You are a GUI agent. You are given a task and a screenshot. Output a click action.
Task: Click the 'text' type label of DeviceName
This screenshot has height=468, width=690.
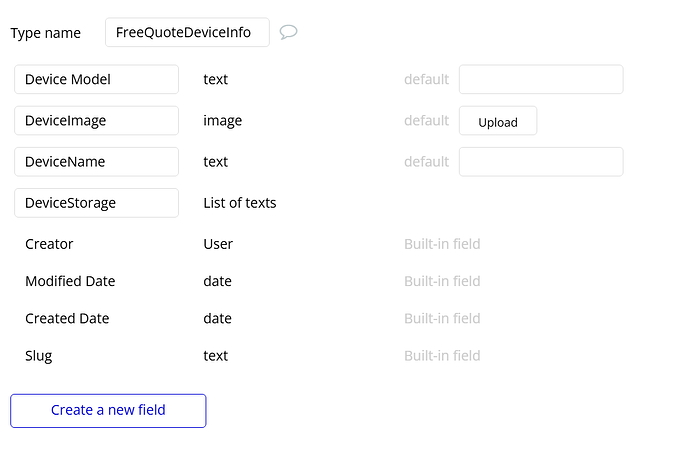tap(215, 162)
